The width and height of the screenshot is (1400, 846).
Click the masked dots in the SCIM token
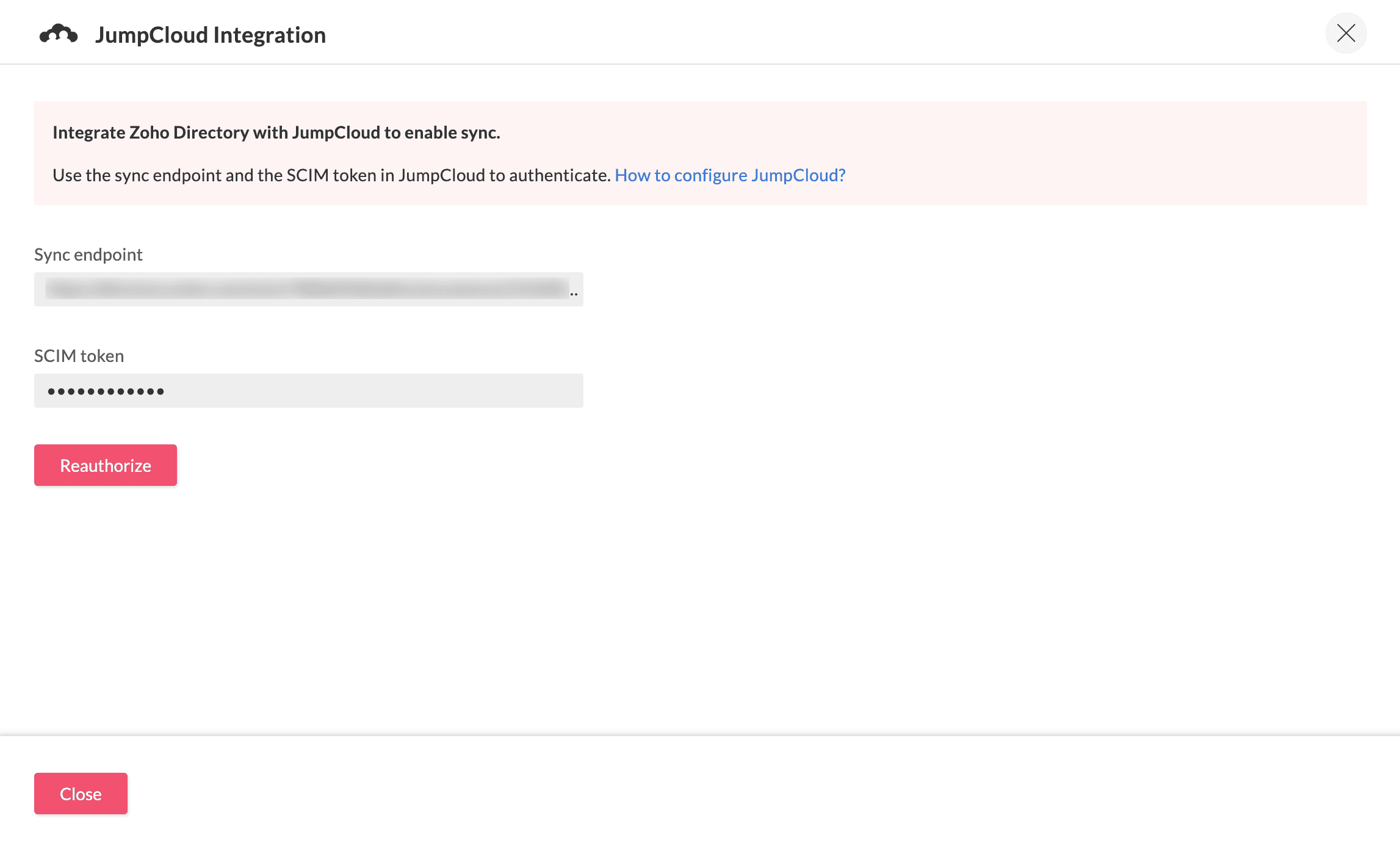106,391
